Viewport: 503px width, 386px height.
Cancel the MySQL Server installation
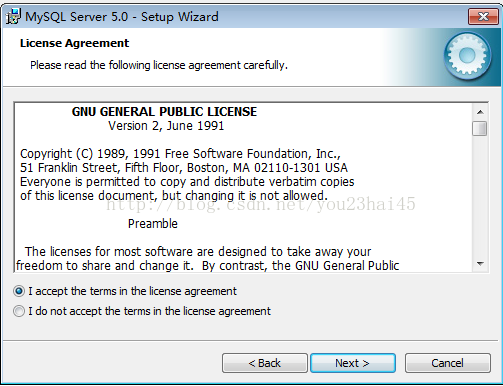click(448, 363)
